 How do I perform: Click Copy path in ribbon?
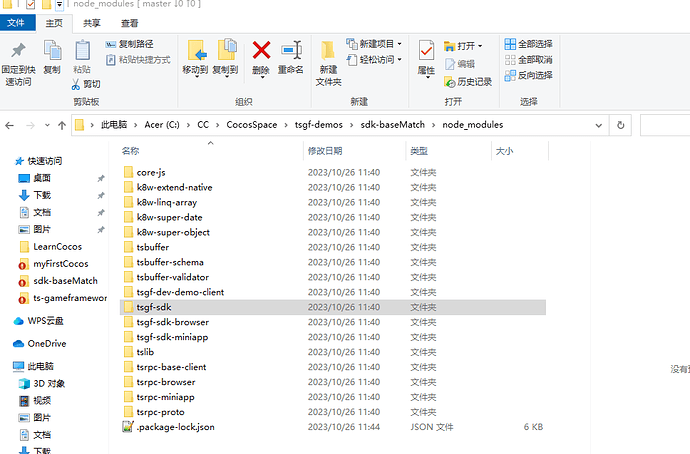[130, 44]
